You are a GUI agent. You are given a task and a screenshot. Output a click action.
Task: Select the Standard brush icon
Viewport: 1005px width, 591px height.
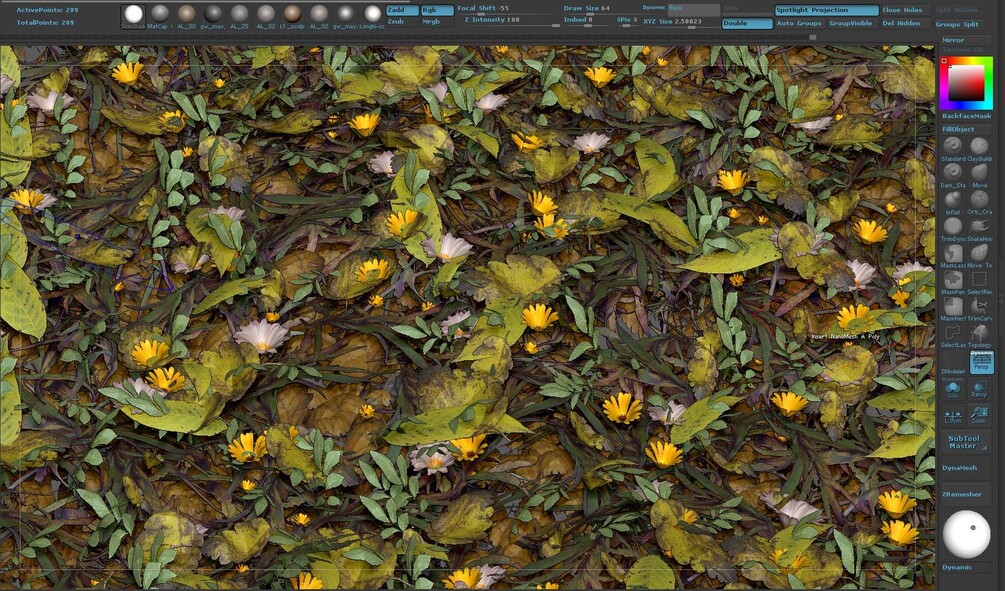pyautogui.click(x=952, y=146)
